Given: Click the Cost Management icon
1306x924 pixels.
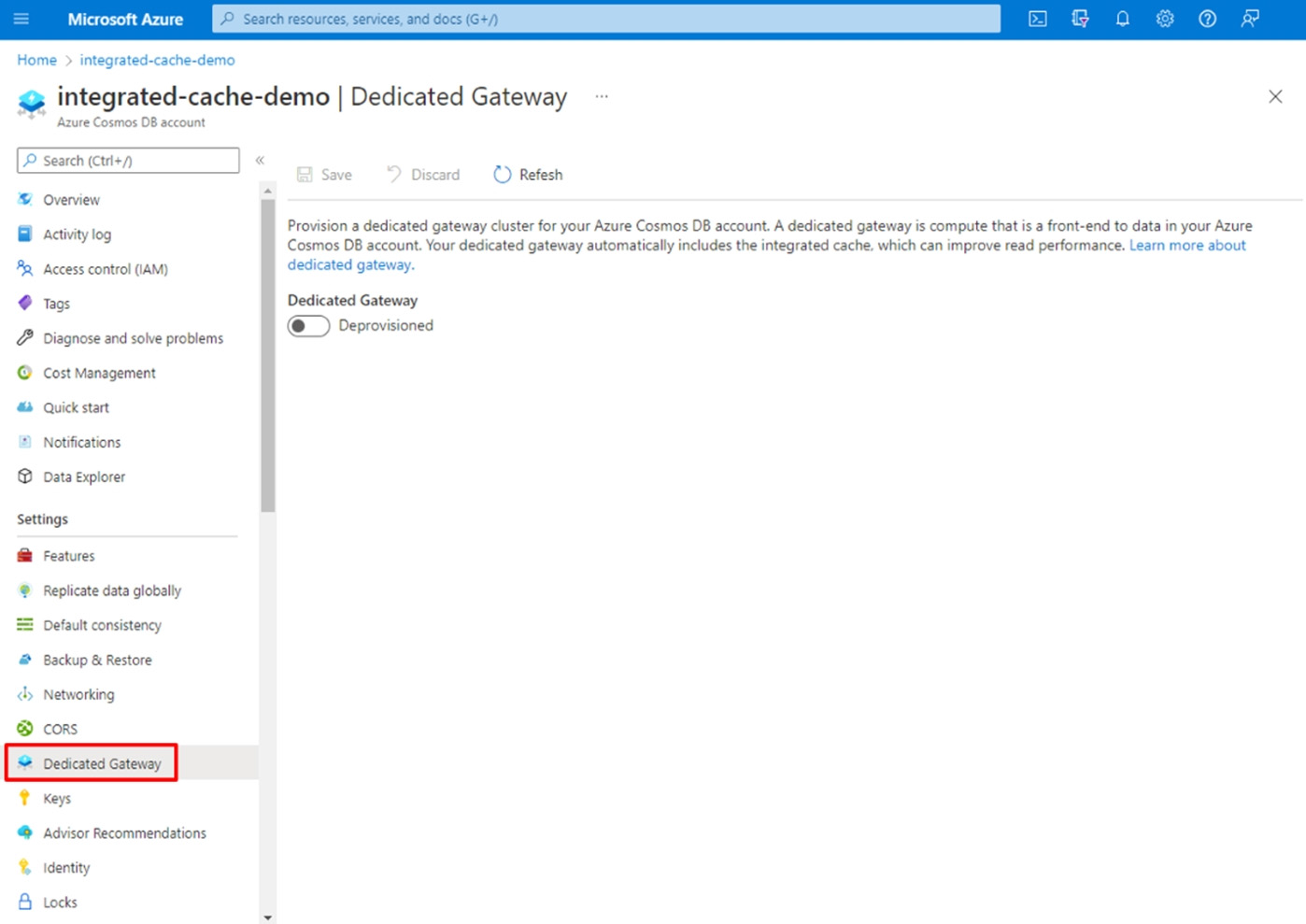Looking at the screenshot, I should pyautogui.click(x=25, y=372).
